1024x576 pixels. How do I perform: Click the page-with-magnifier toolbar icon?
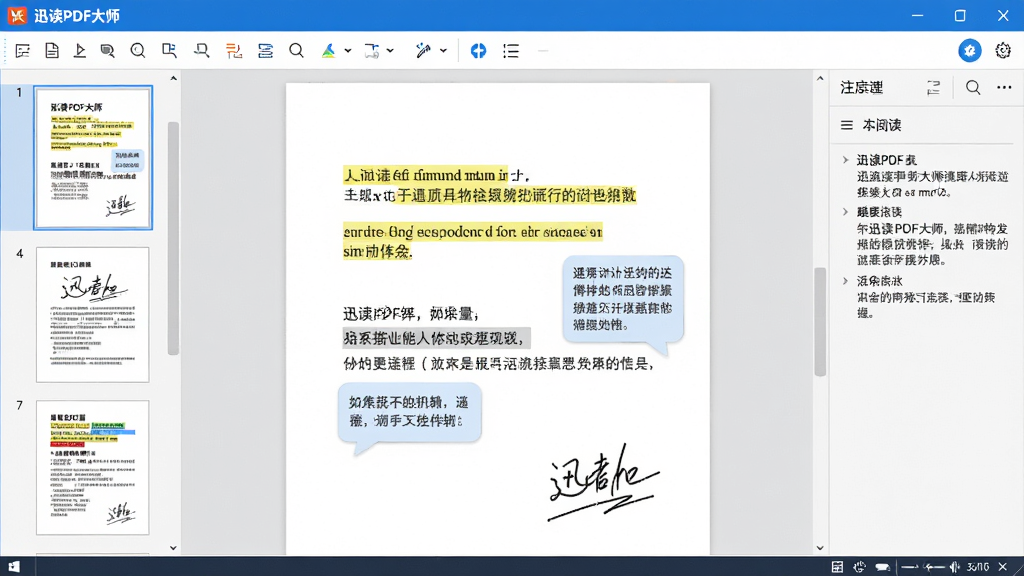click(x=170, y=50)
